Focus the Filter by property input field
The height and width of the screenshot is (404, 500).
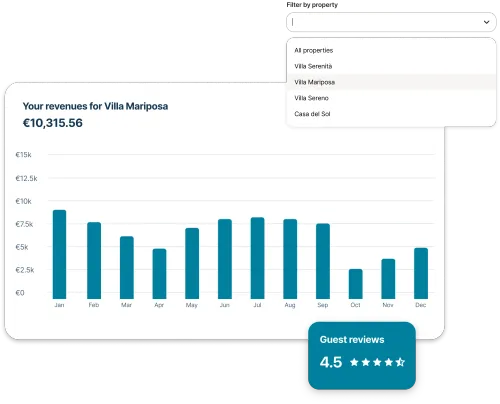tap(391, 22)
